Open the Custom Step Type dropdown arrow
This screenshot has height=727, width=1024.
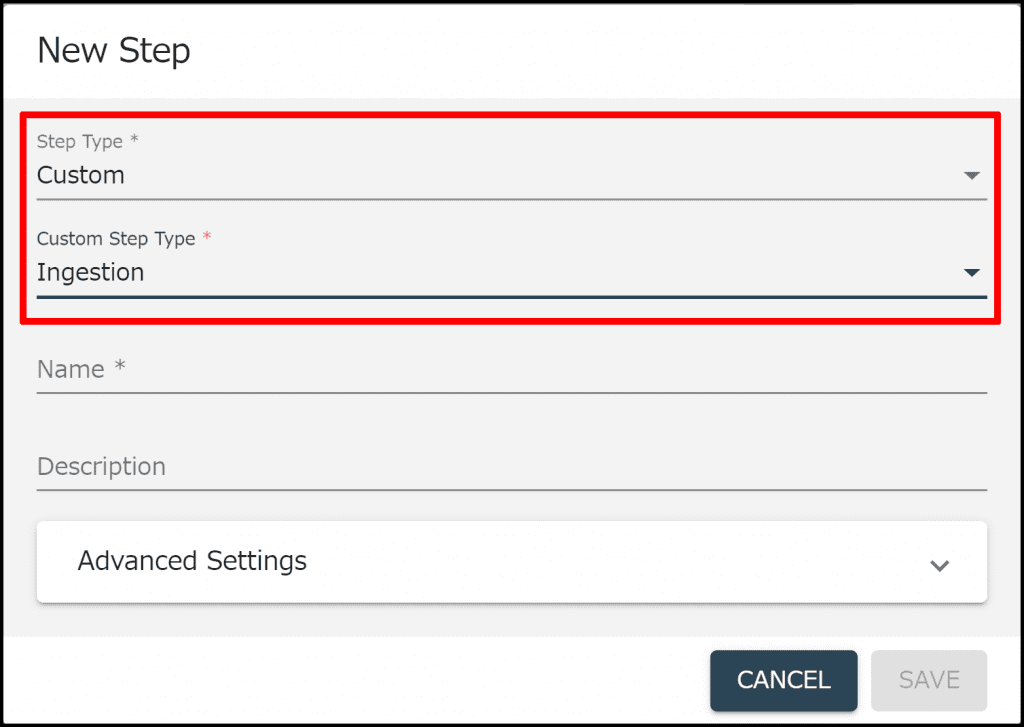click(x=971, y=273)
